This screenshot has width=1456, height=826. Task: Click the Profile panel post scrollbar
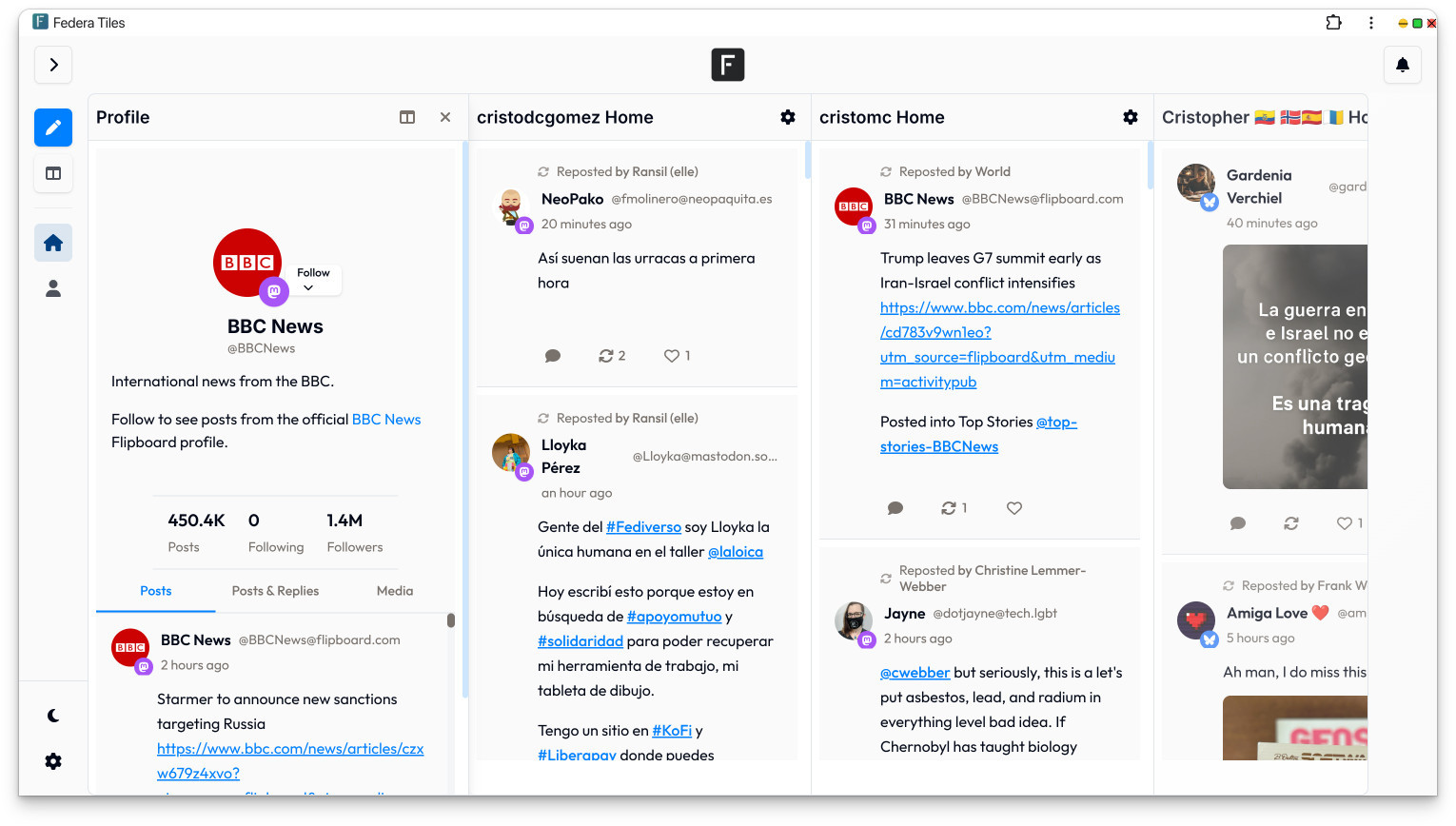click(x=451, y=620)
